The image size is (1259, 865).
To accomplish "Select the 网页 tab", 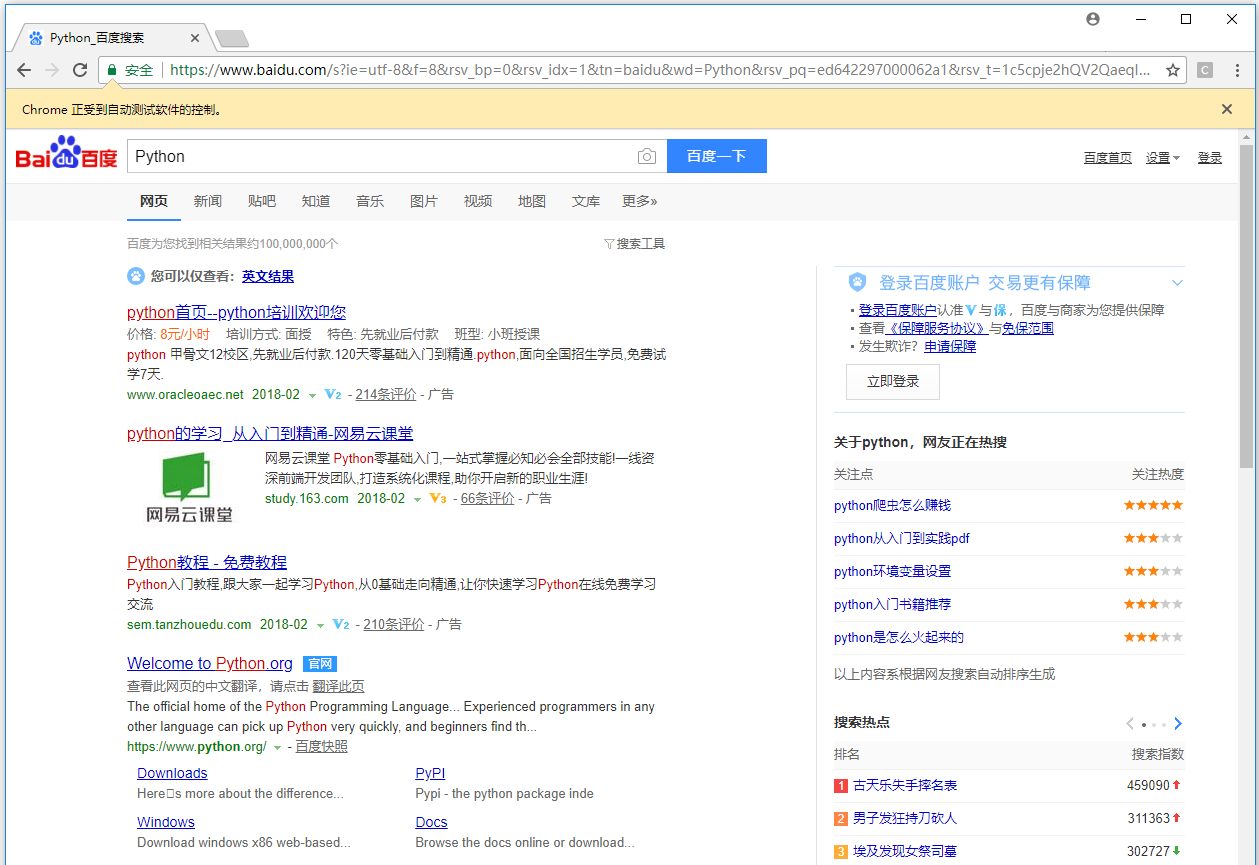I will pos(154,201).
